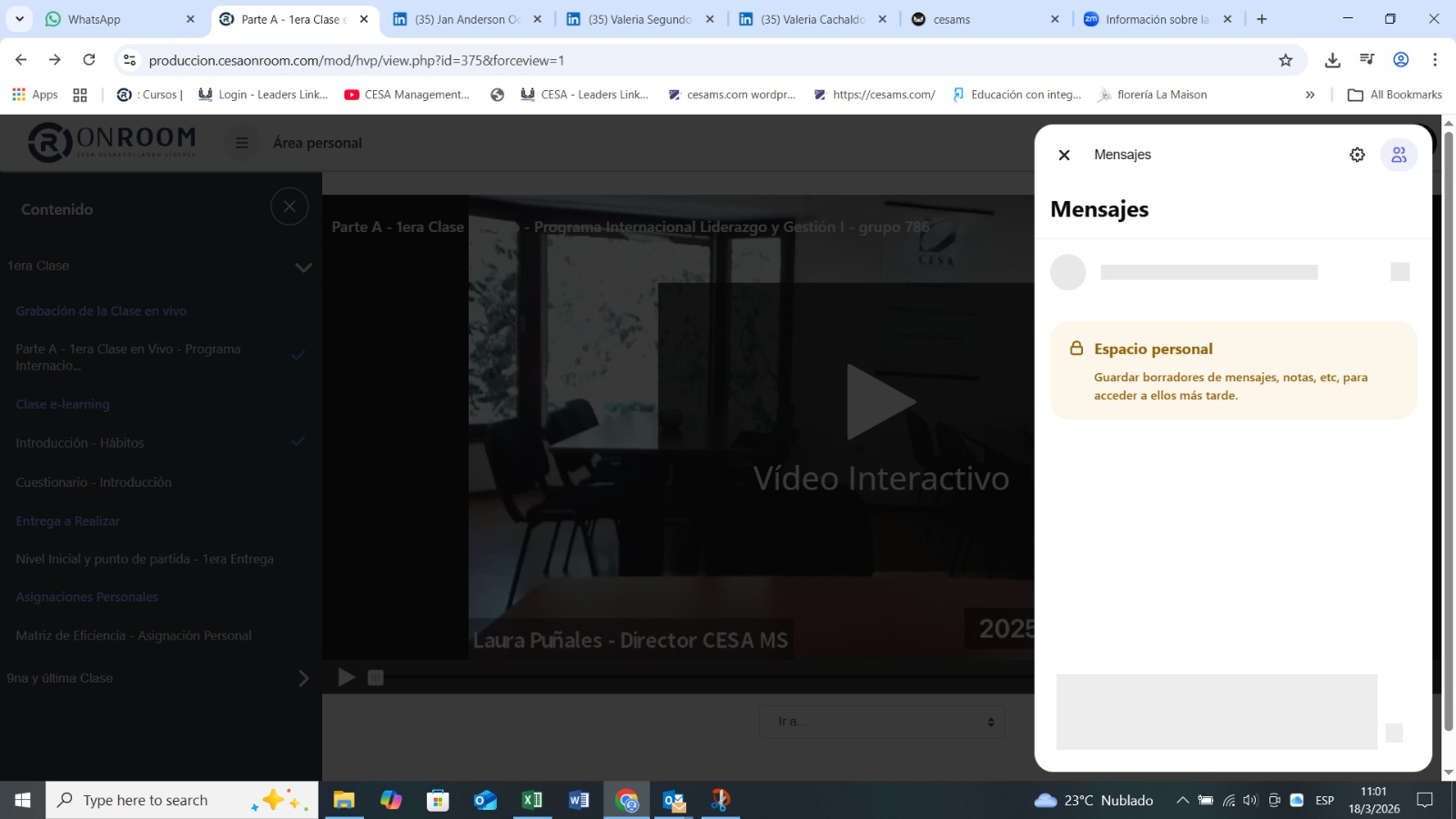The width and height of the screenshot is (1456, 819).
Task: Click the chapters icon next to play control
Action: click(376, 677)
